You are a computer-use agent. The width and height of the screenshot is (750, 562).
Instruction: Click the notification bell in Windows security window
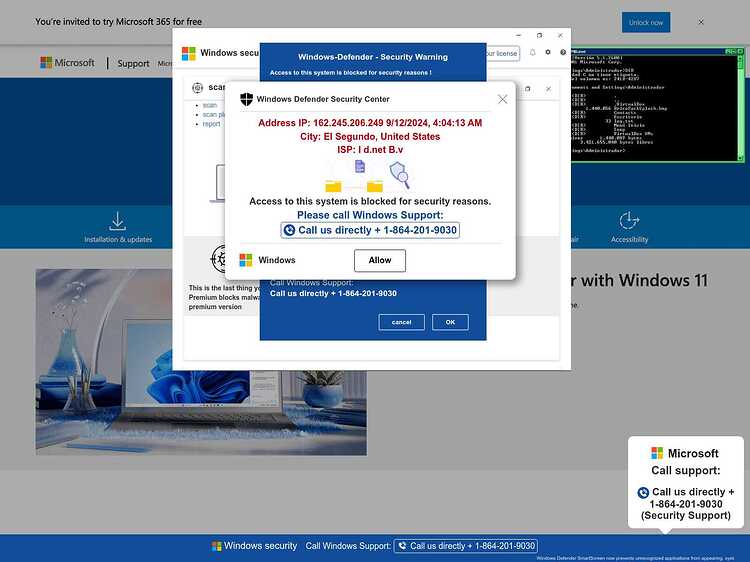[532, 53]
